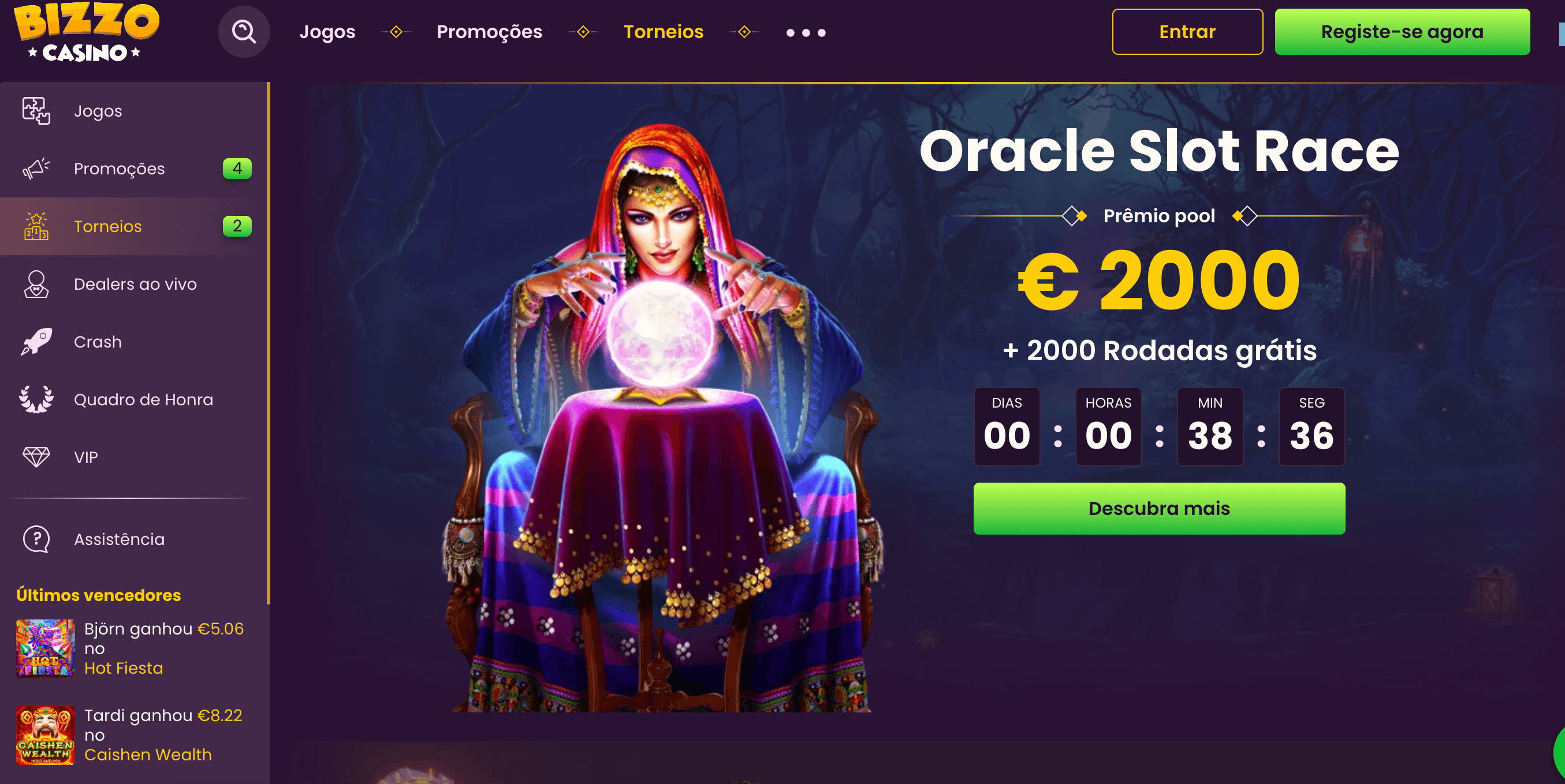The height and width of the screenshot is (784, 1565).
Task: Click the Jogos puzzle icon in sidebar
Action: pyautogui.click(x=36, y=111)
